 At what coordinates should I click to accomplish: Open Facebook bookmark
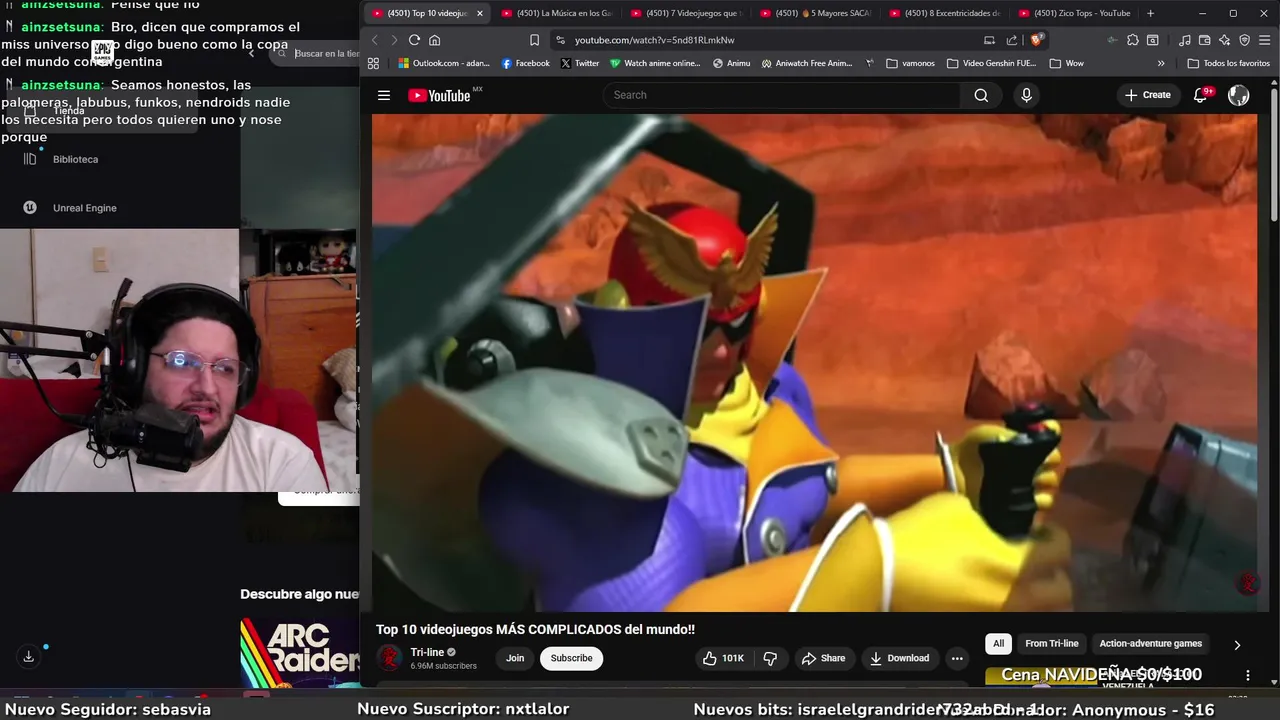526,63
